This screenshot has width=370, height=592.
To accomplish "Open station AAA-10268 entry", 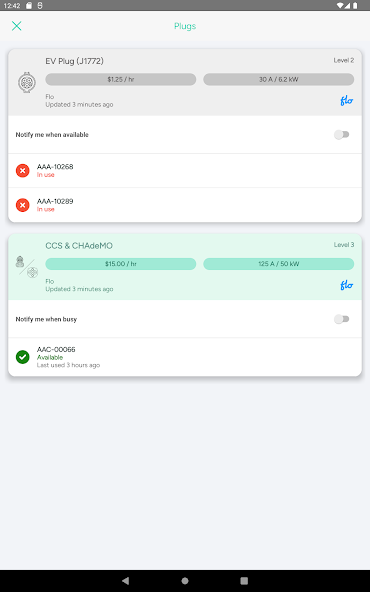I will (185, 171).
